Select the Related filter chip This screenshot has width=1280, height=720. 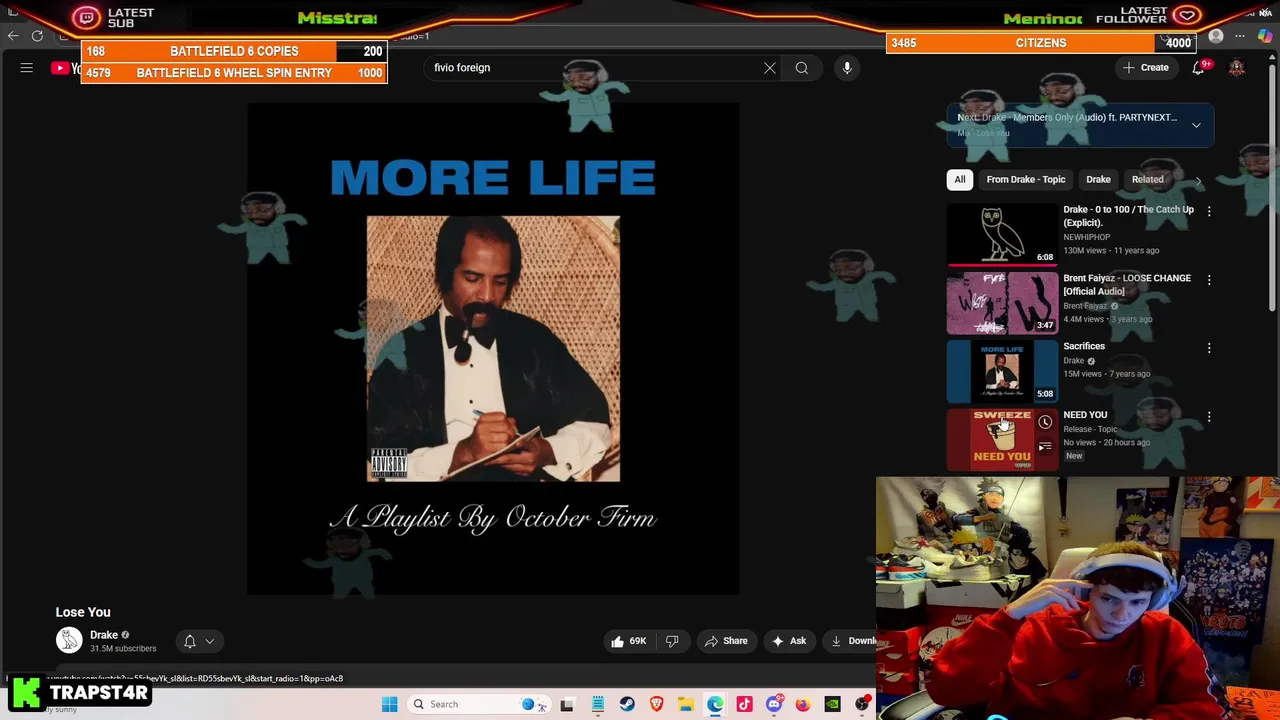1147,180
